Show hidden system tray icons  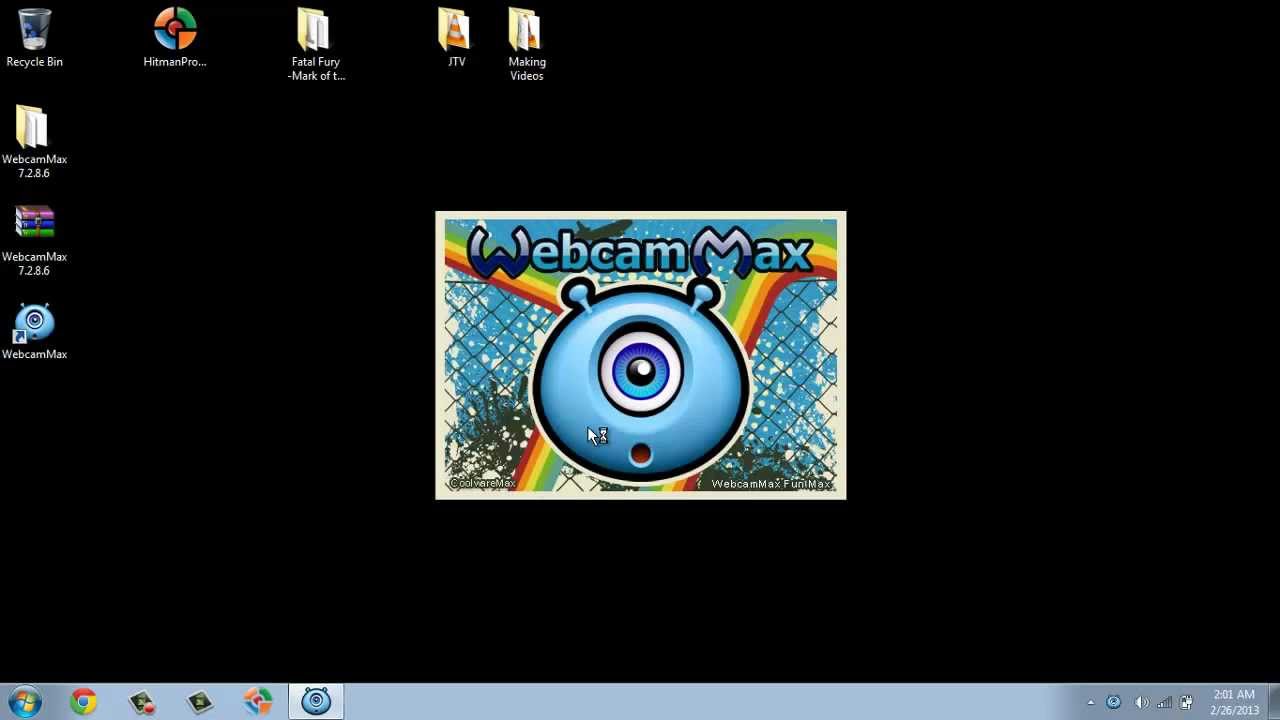pos(1091,703)
